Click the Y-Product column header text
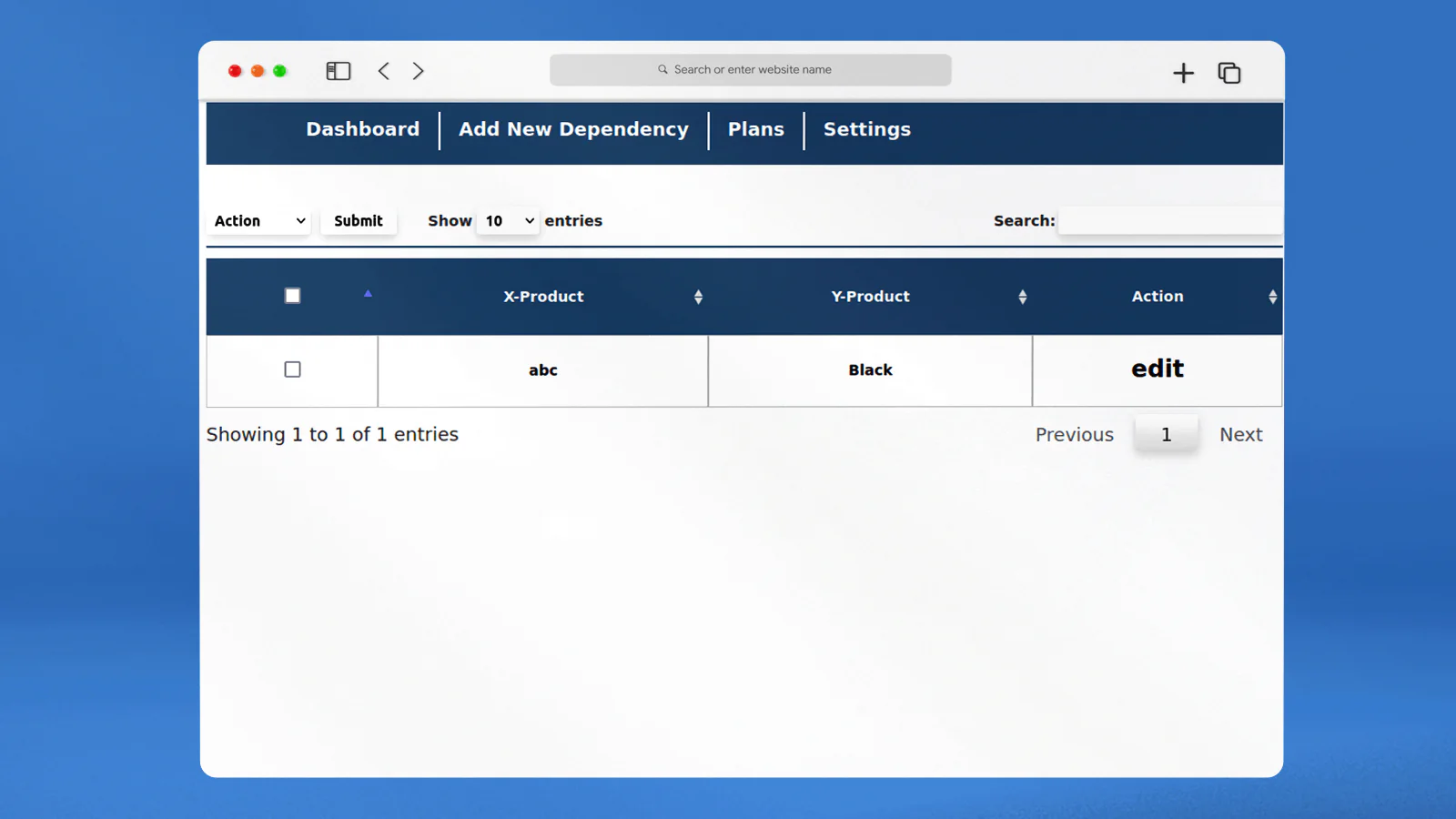The image size is (1456, 819). (x=871, y=297)
